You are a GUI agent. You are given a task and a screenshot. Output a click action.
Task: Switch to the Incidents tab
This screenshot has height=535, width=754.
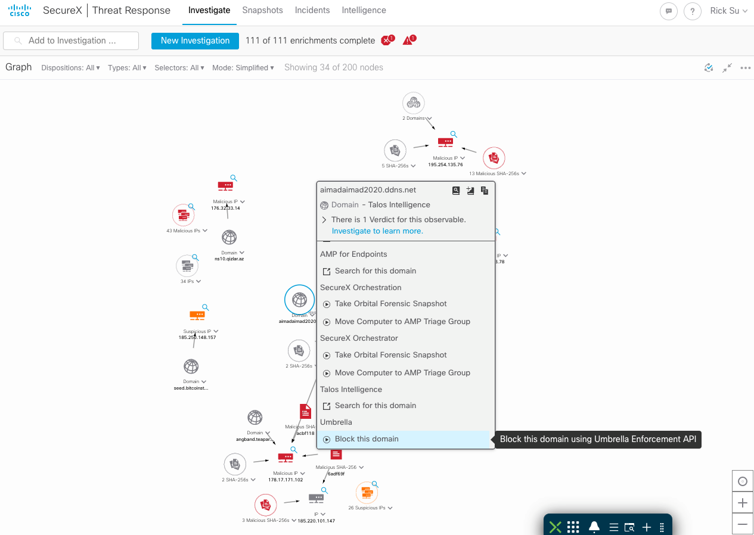click(312, 10)
